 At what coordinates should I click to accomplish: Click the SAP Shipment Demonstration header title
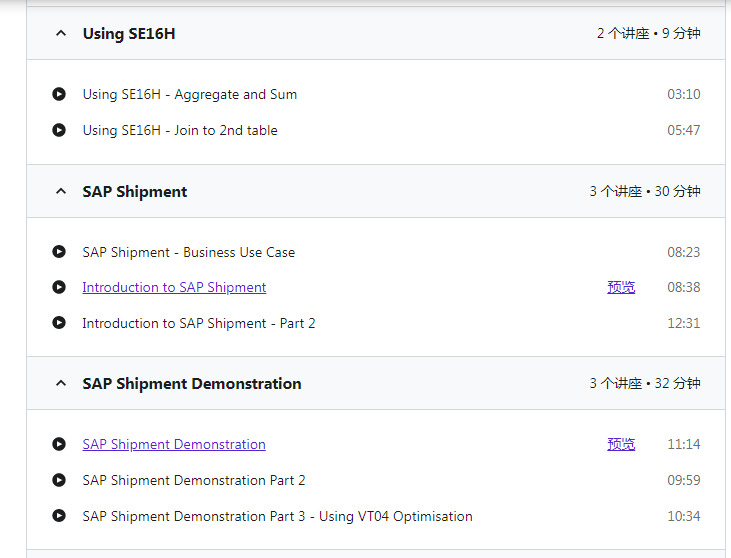tap(192, 384)
